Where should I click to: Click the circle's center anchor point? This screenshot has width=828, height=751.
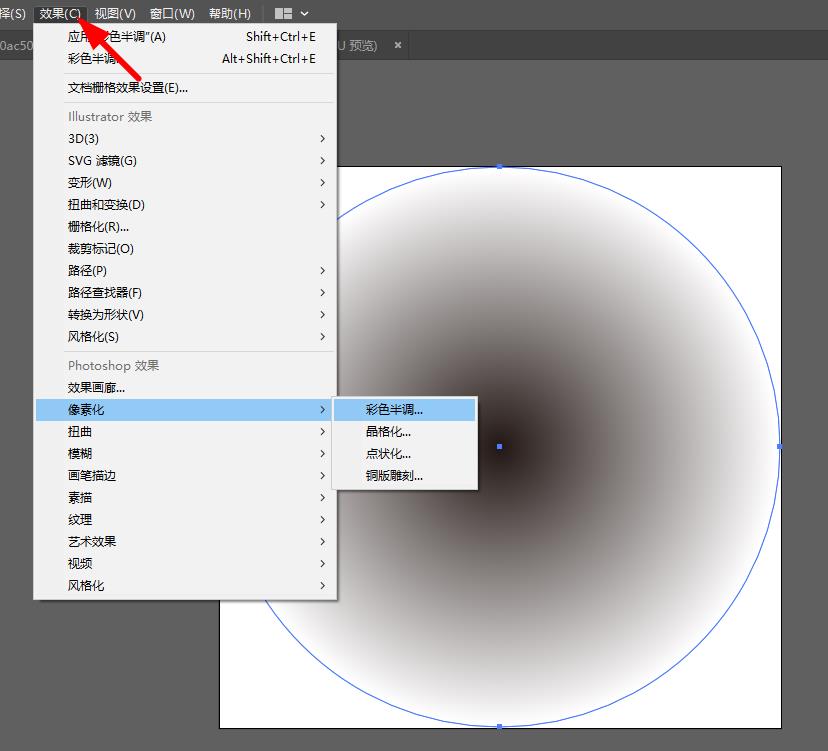tap(500, 447)
